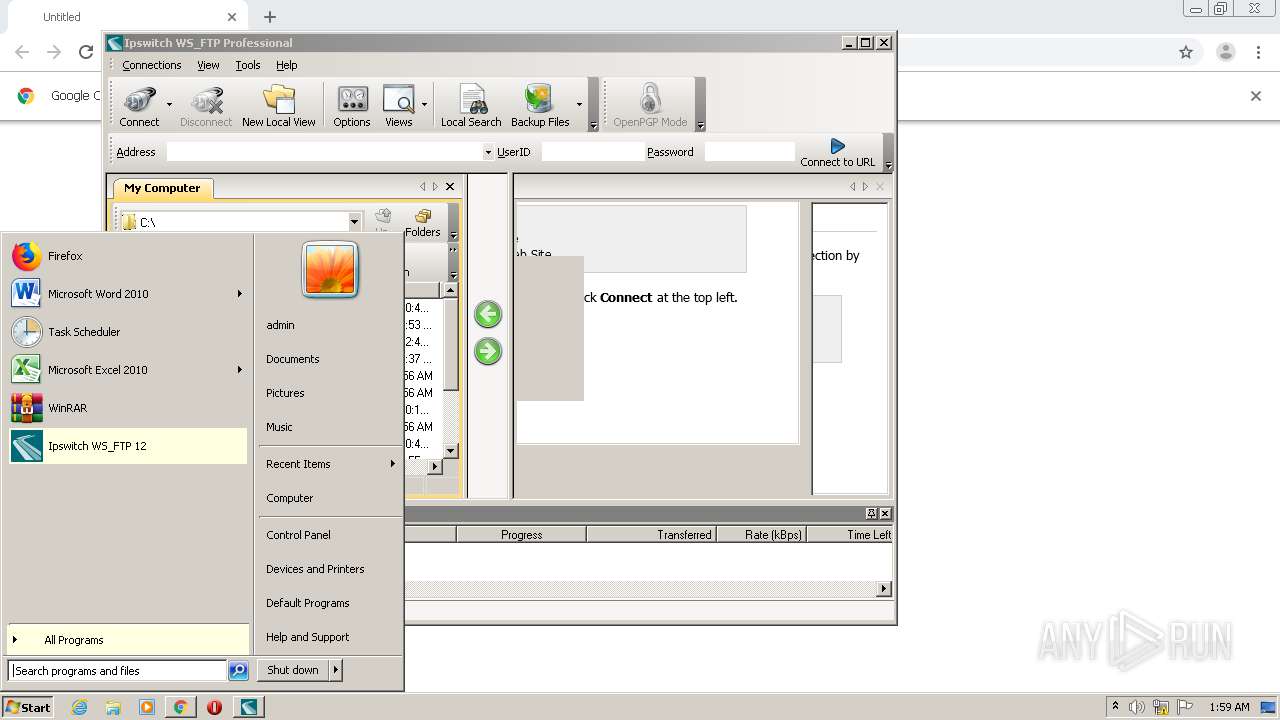Open Windows Explorer from the taskbar

click(x=113, y=707)
